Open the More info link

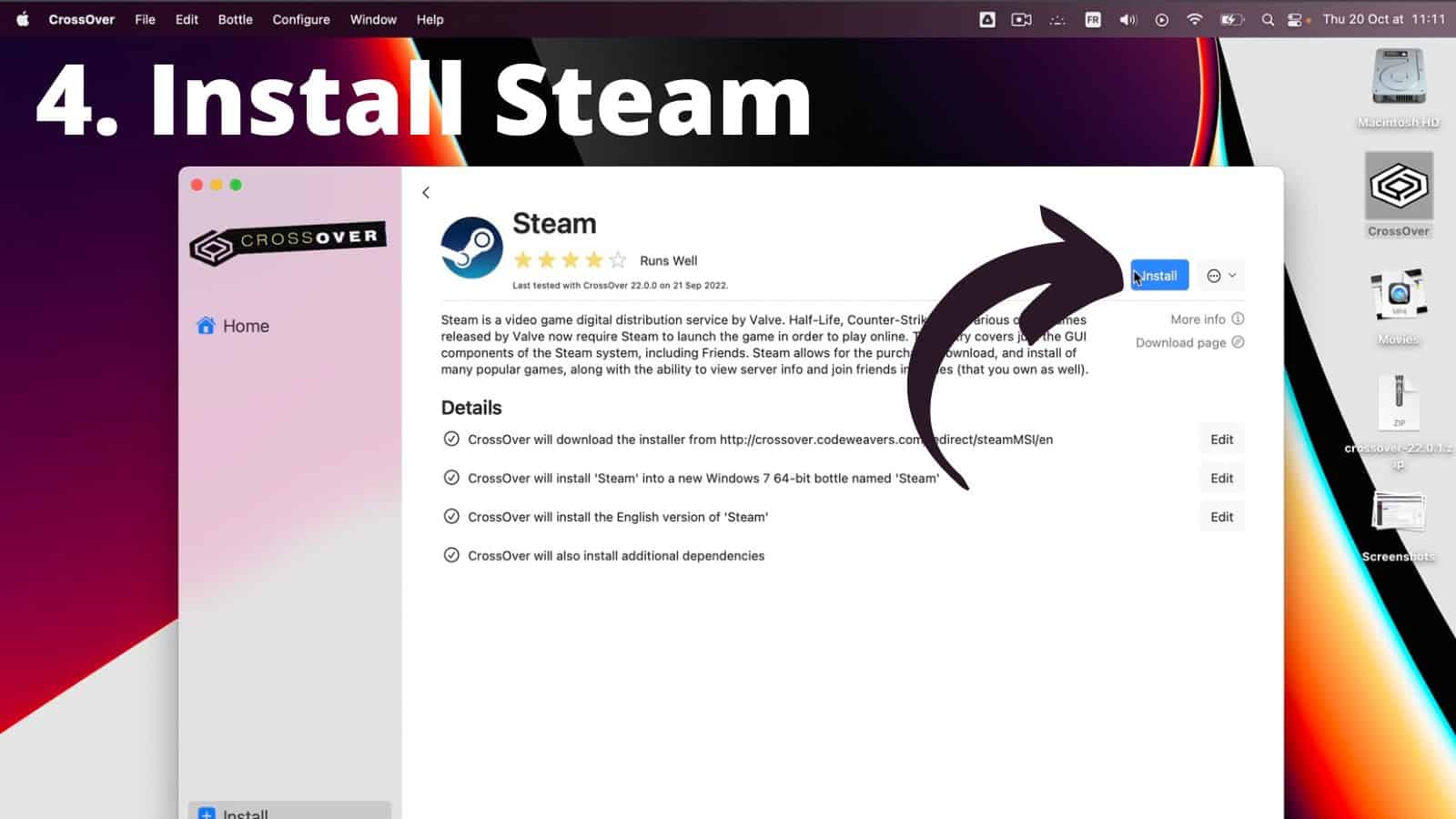coord(1207,319)
